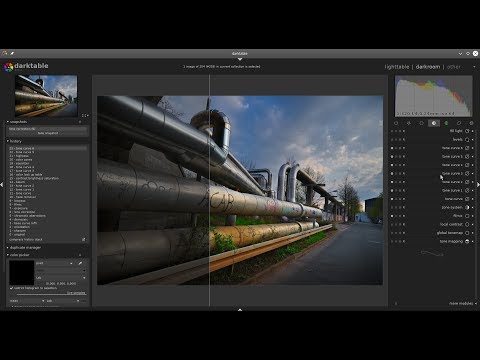Collapse the snapshots section
Viewport: 480px width, 360px height.
(x=8, y=122)
